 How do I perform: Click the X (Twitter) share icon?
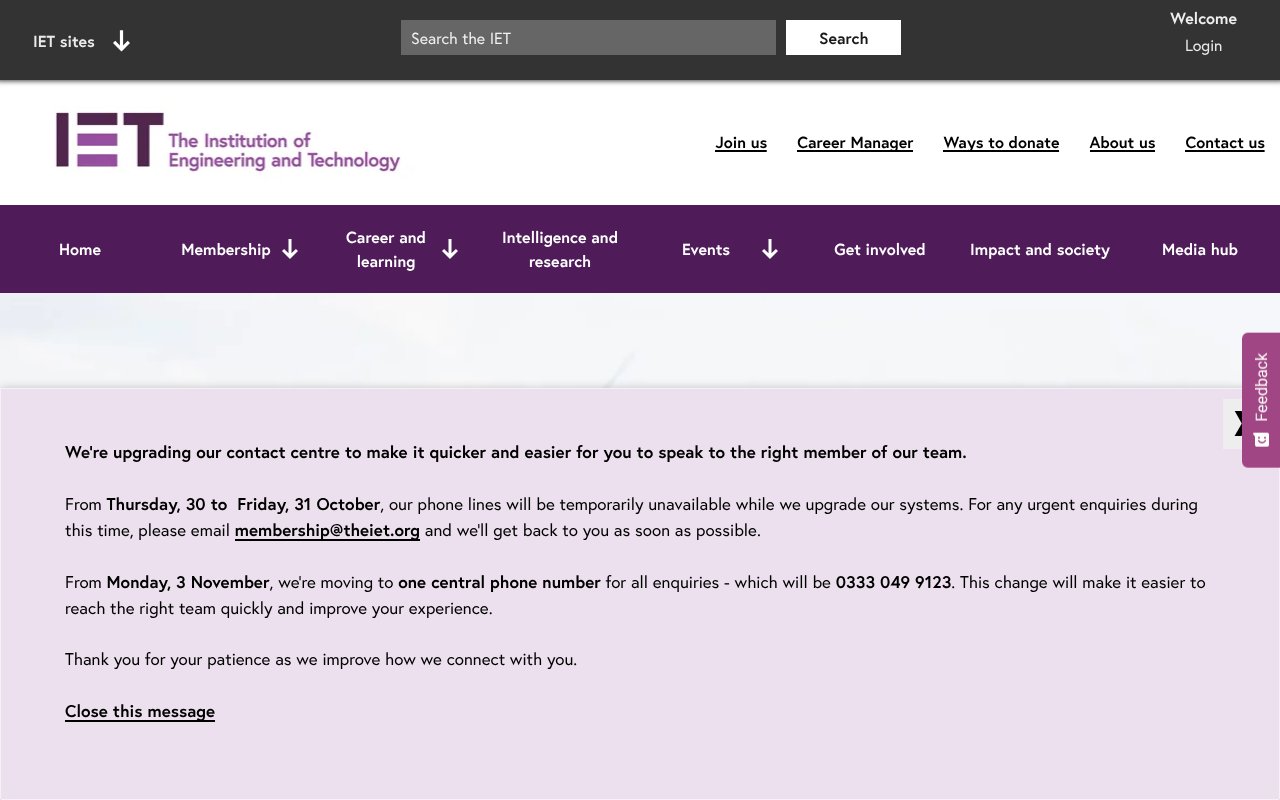[x=1240, y=423]
